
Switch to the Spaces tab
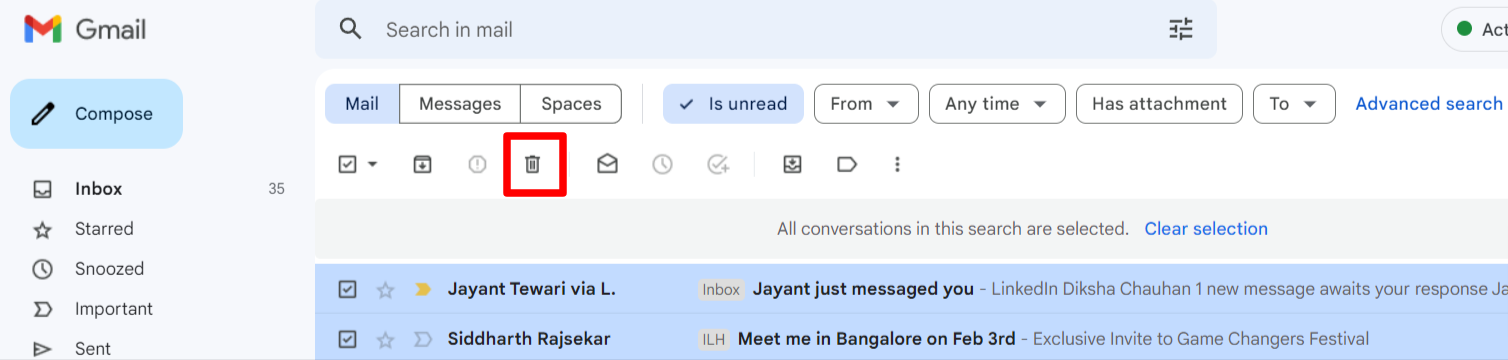pos(571,104)
